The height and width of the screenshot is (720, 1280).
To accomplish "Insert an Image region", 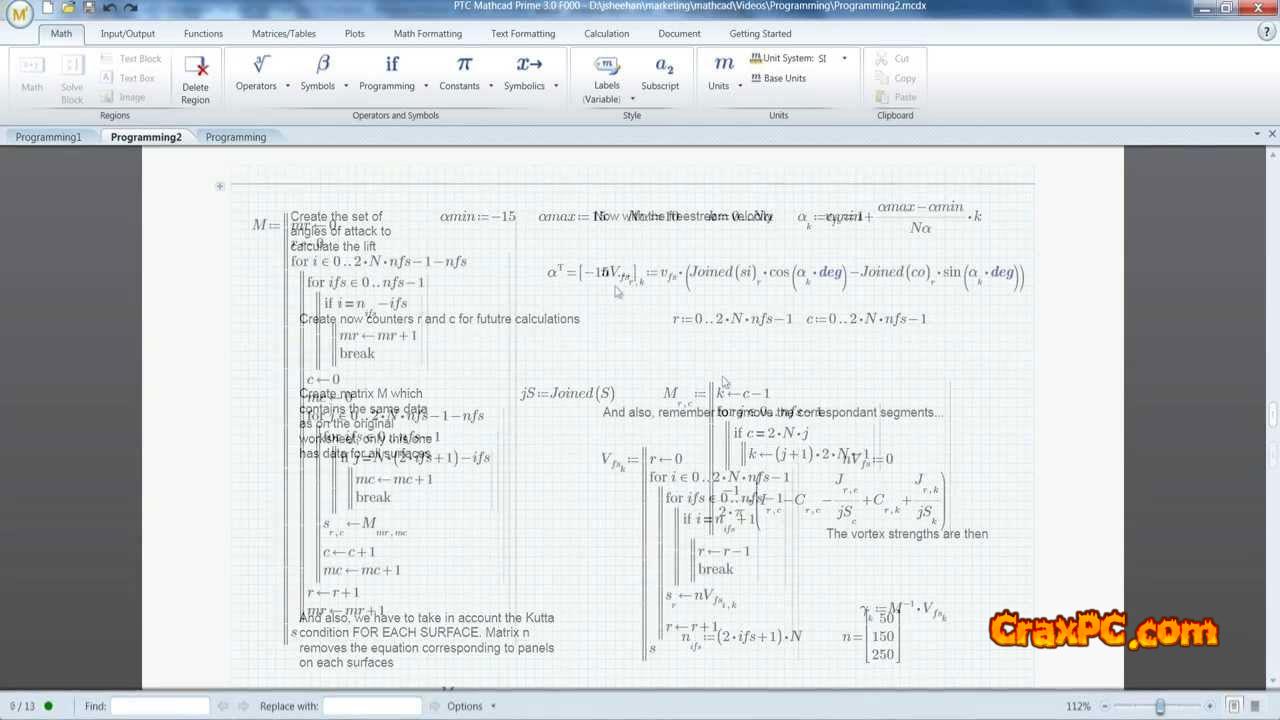I will 123,97.
